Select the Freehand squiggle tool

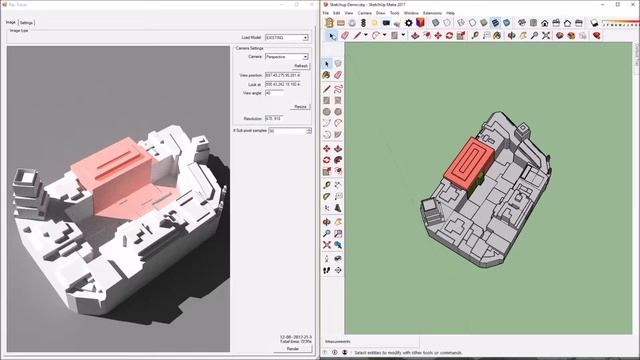click(338, 89)
